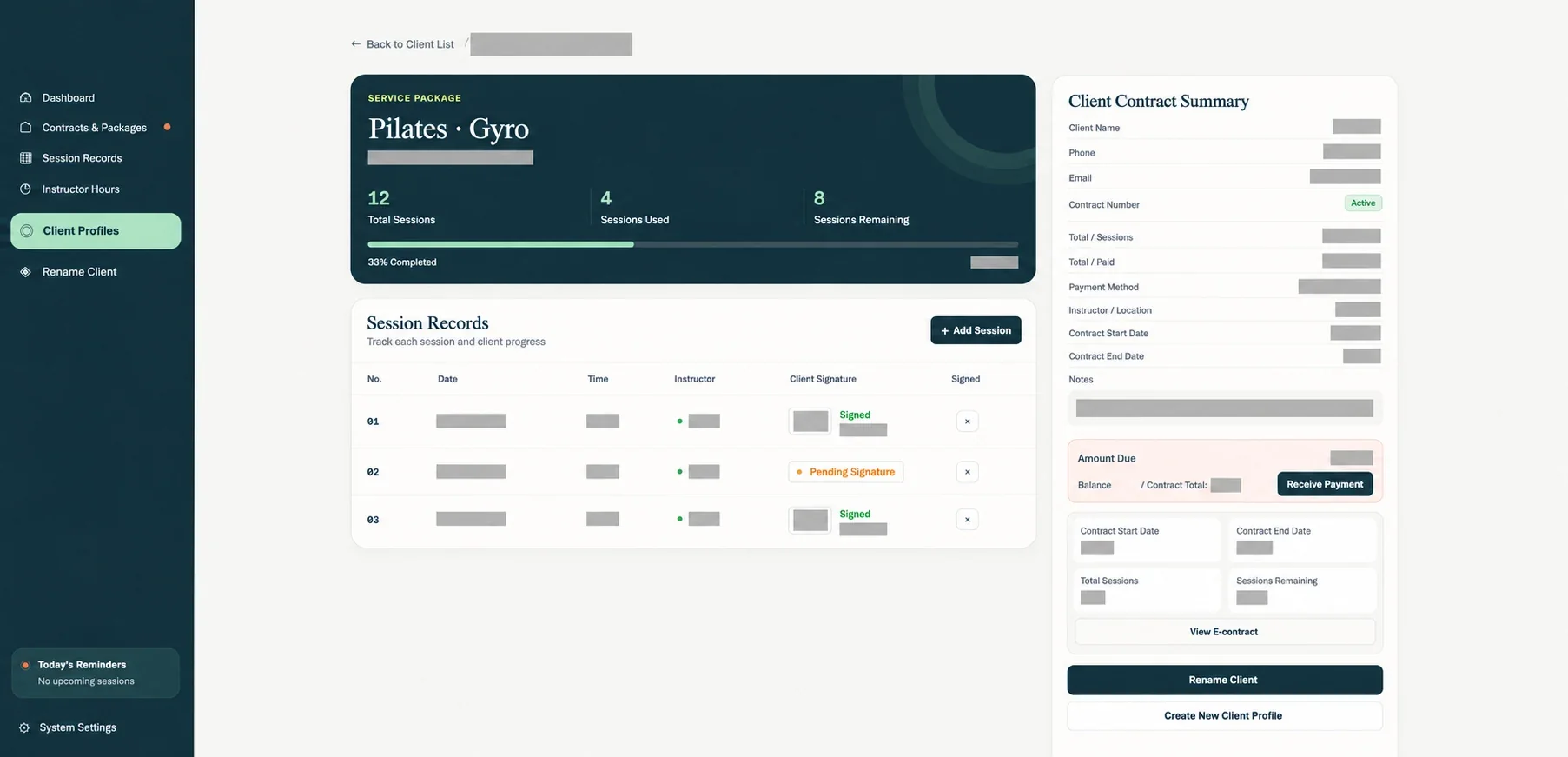Click the back arrow beside Client List

[355, 44]
